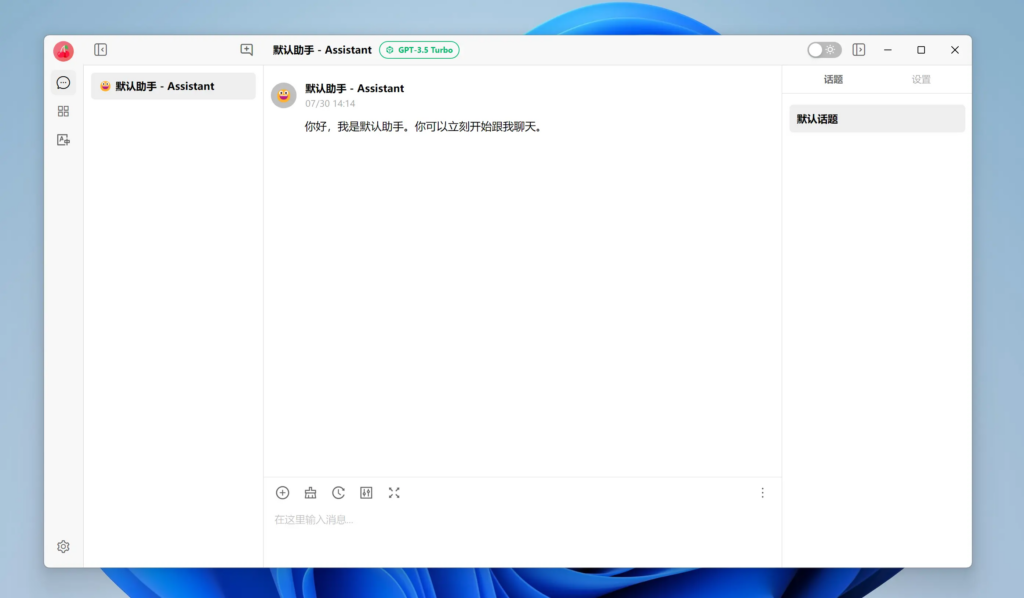Collapse the left assistants panel
Viewport: 1024px width, 598px height.
(x=100, y=50)
